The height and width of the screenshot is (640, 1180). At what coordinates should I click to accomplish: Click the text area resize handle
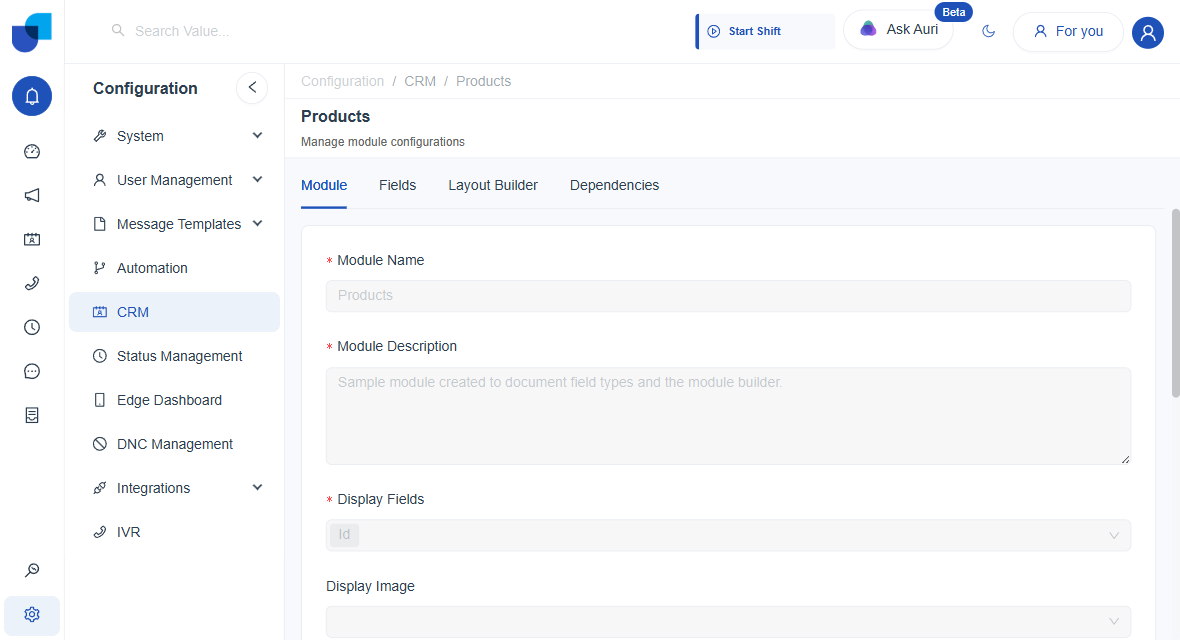tap(1125, 459)
